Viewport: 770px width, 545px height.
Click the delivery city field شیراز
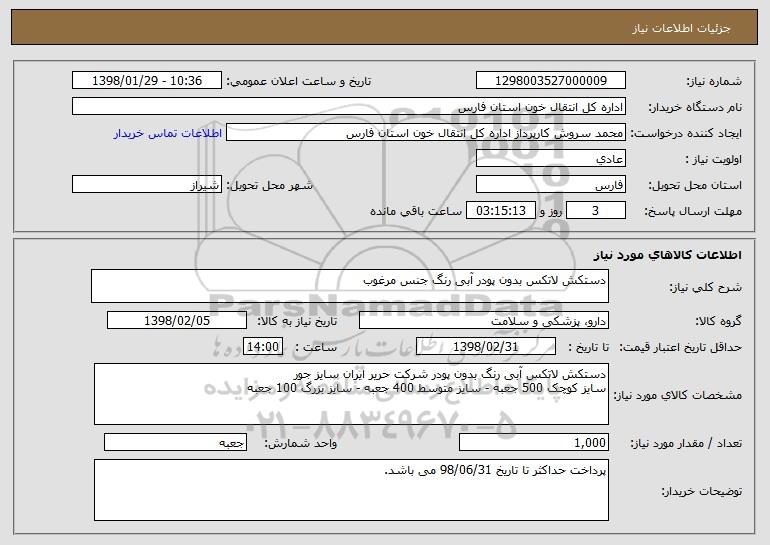pyautogui.click(x=147, y=185)
